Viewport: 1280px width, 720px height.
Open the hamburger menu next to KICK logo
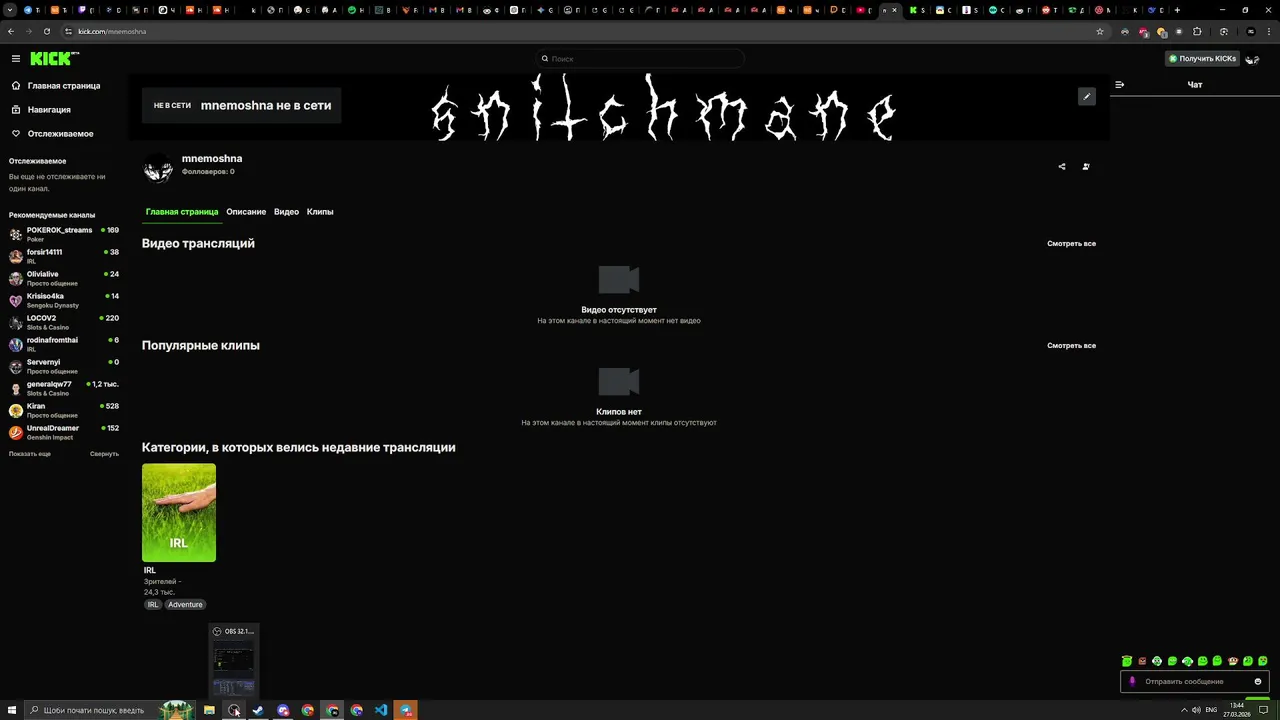click(x=16, y=59)
